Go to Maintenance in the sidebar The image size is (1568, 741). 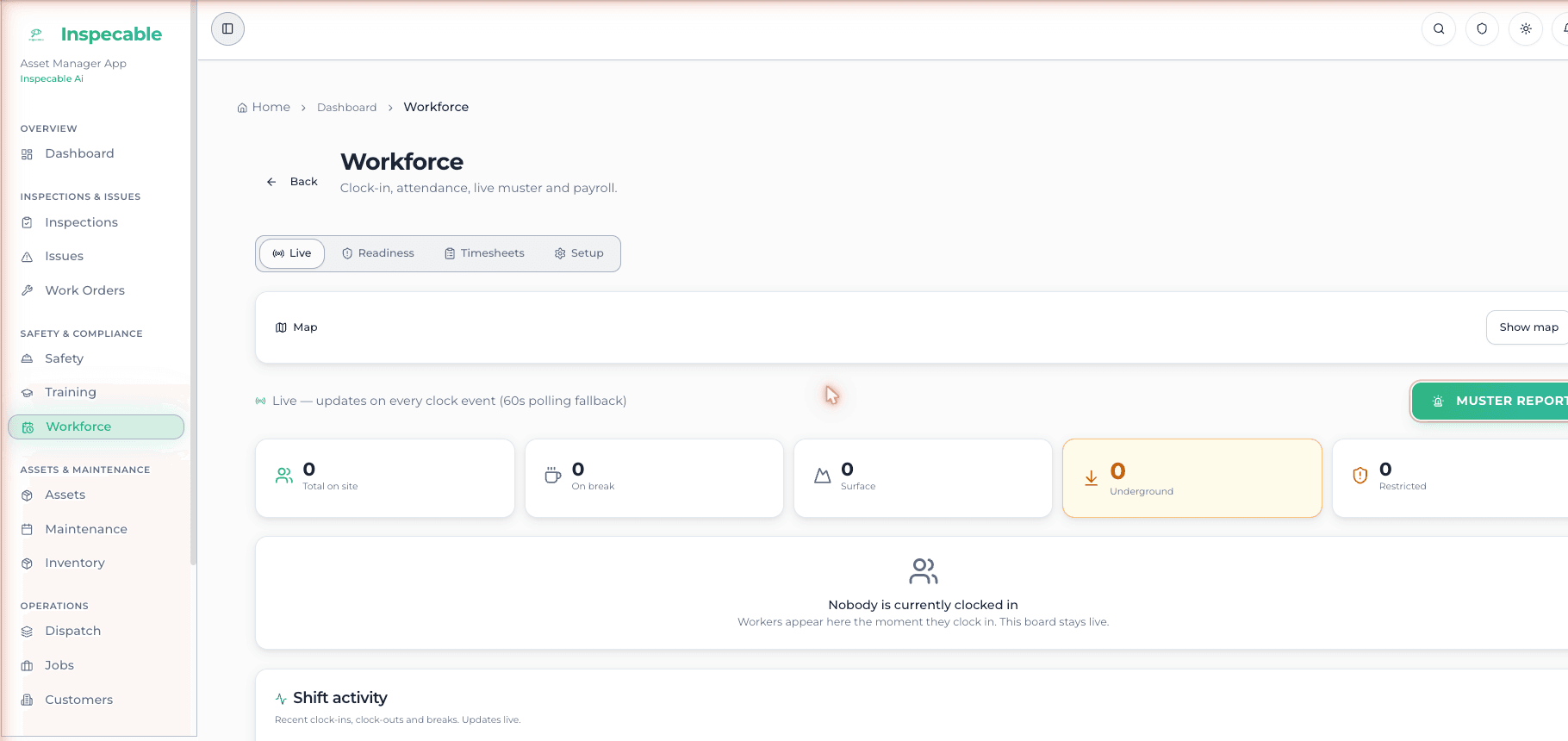[x=96, y=529]
